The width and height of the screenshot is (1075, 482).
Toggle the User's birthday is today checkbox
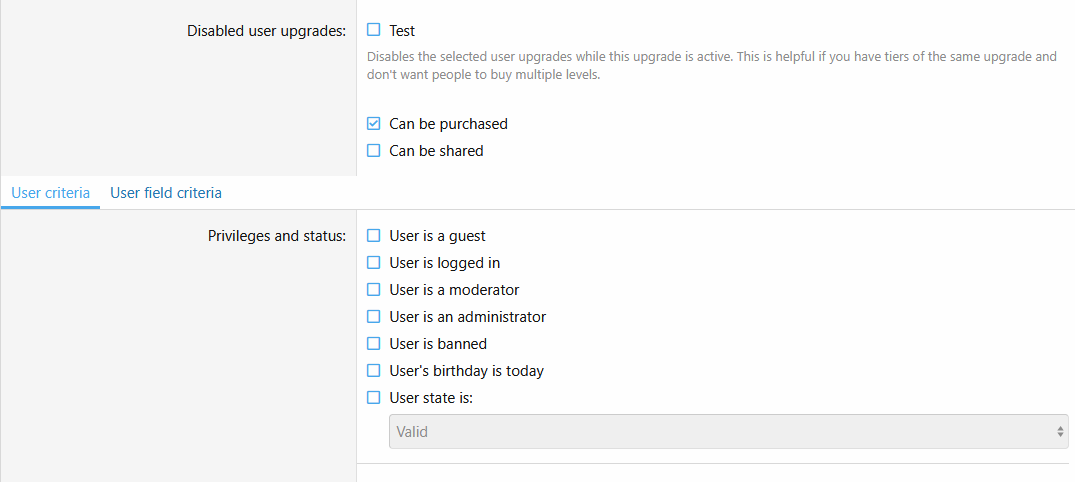click(374, 371)
